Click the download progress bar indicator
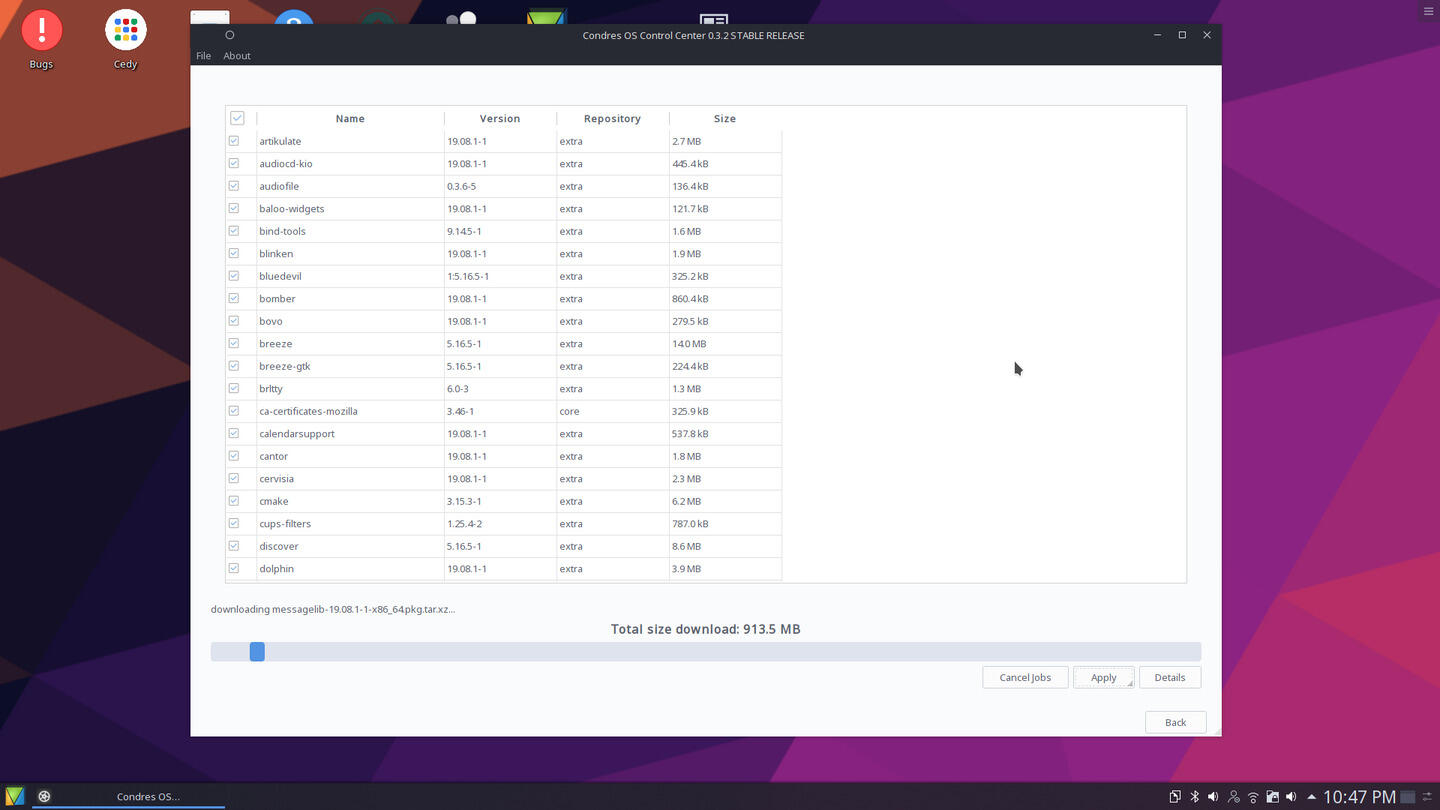This screenshot has height=810, width=1440. click(x=257, y=652)
